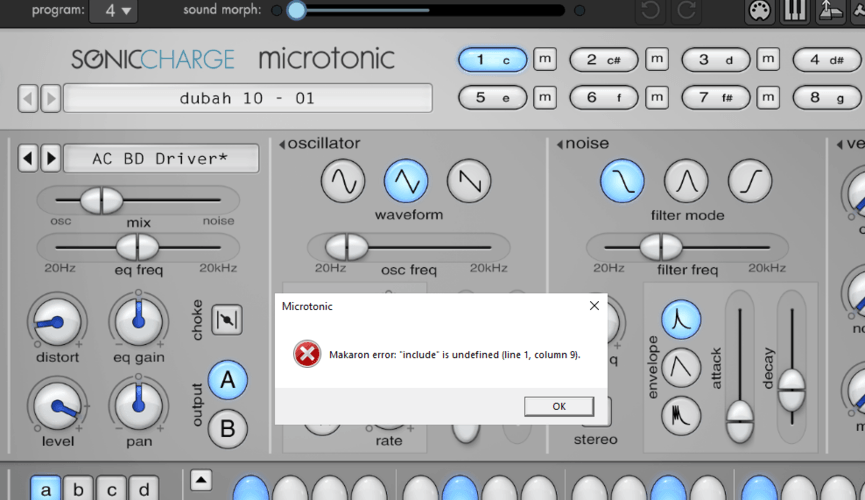Viewport: 865px width, 500px height.
Task: Select the linear noise envelope shape
Action: click(681, 368)
